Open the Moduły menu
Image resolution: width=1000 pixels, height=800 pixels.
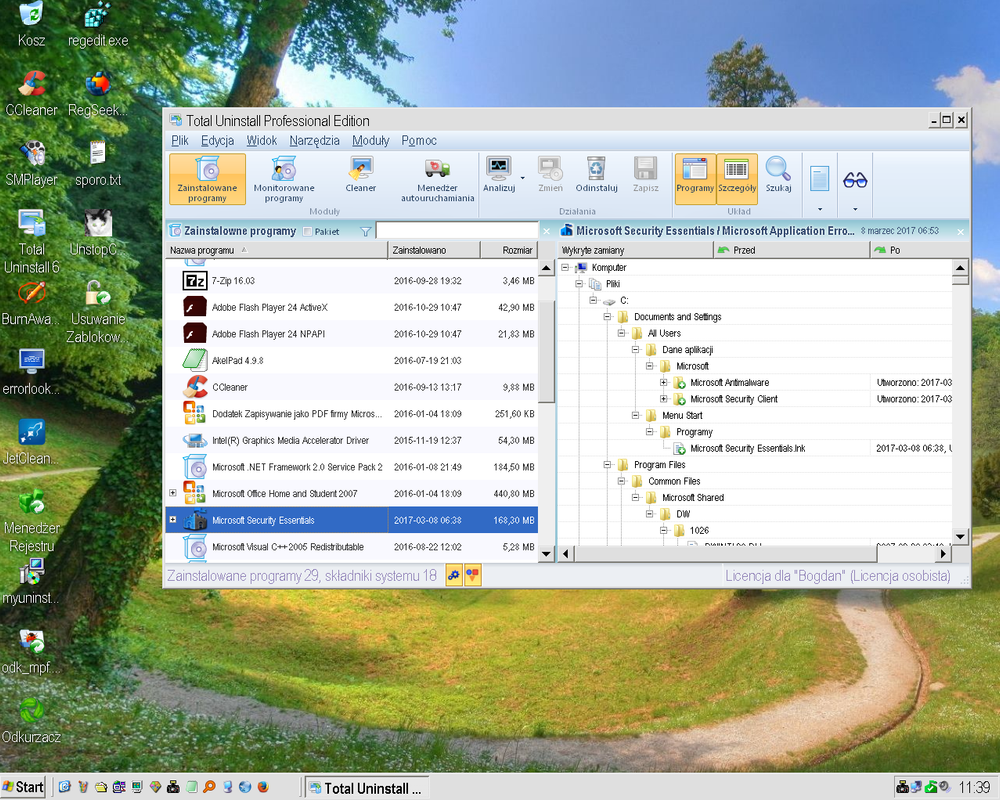(x=371, y=140)
